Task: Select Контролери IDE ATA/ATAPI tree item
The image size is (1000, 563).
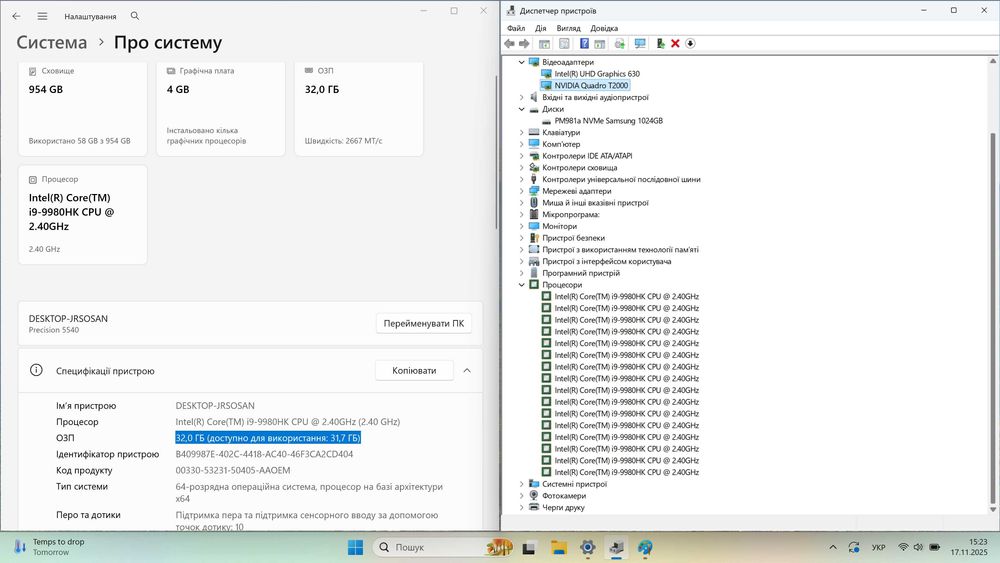Action: click(587, 156)
